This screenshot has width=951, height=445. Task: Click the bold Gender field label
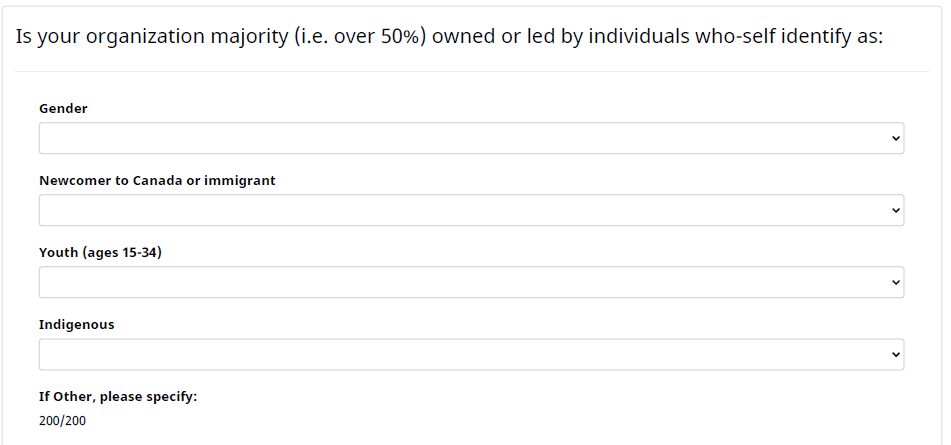pos(63,108)
